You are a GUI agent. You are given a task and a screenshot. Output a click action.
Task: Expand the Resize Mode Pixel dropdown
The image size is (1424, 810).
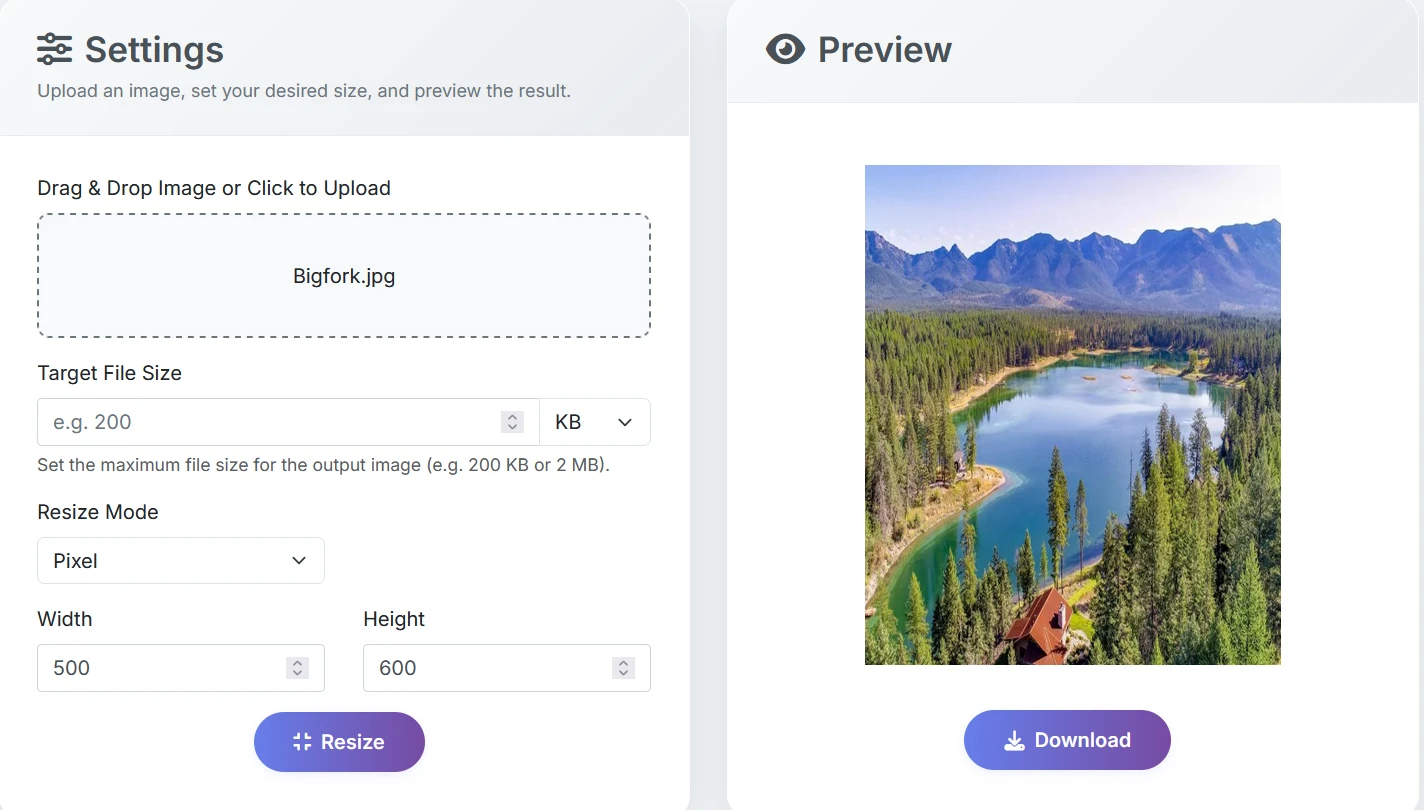[181, 561]
